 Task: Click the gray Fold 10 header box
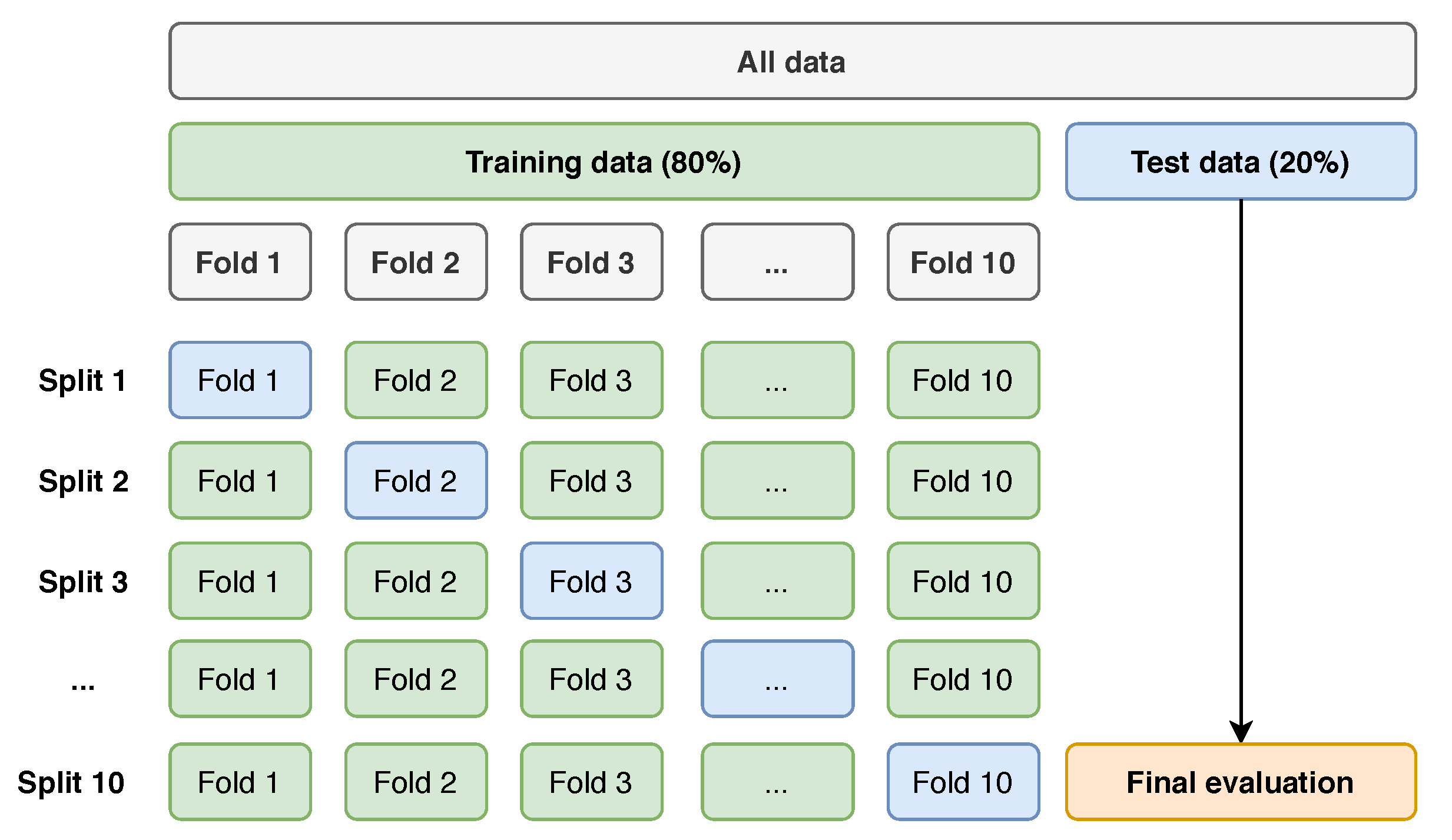tap(963, 262)
